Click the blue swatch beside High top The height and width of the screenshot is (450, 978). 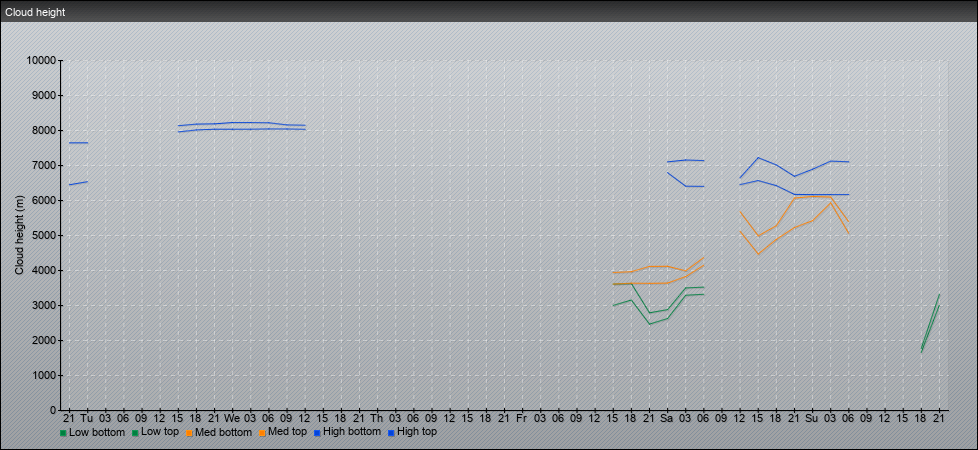click(x=390, y=432)
